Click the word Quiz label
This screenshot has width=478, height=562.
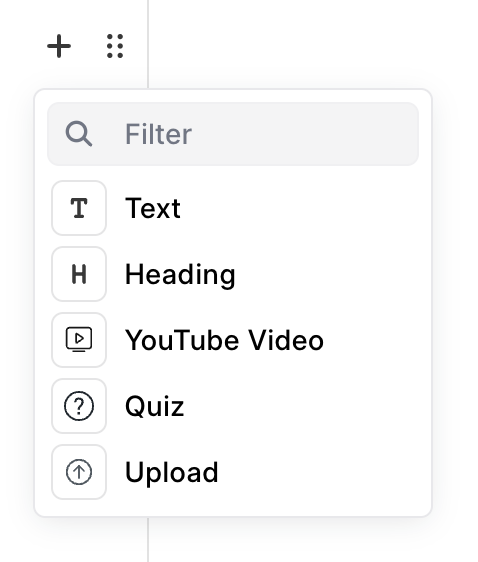pos(154,406)
